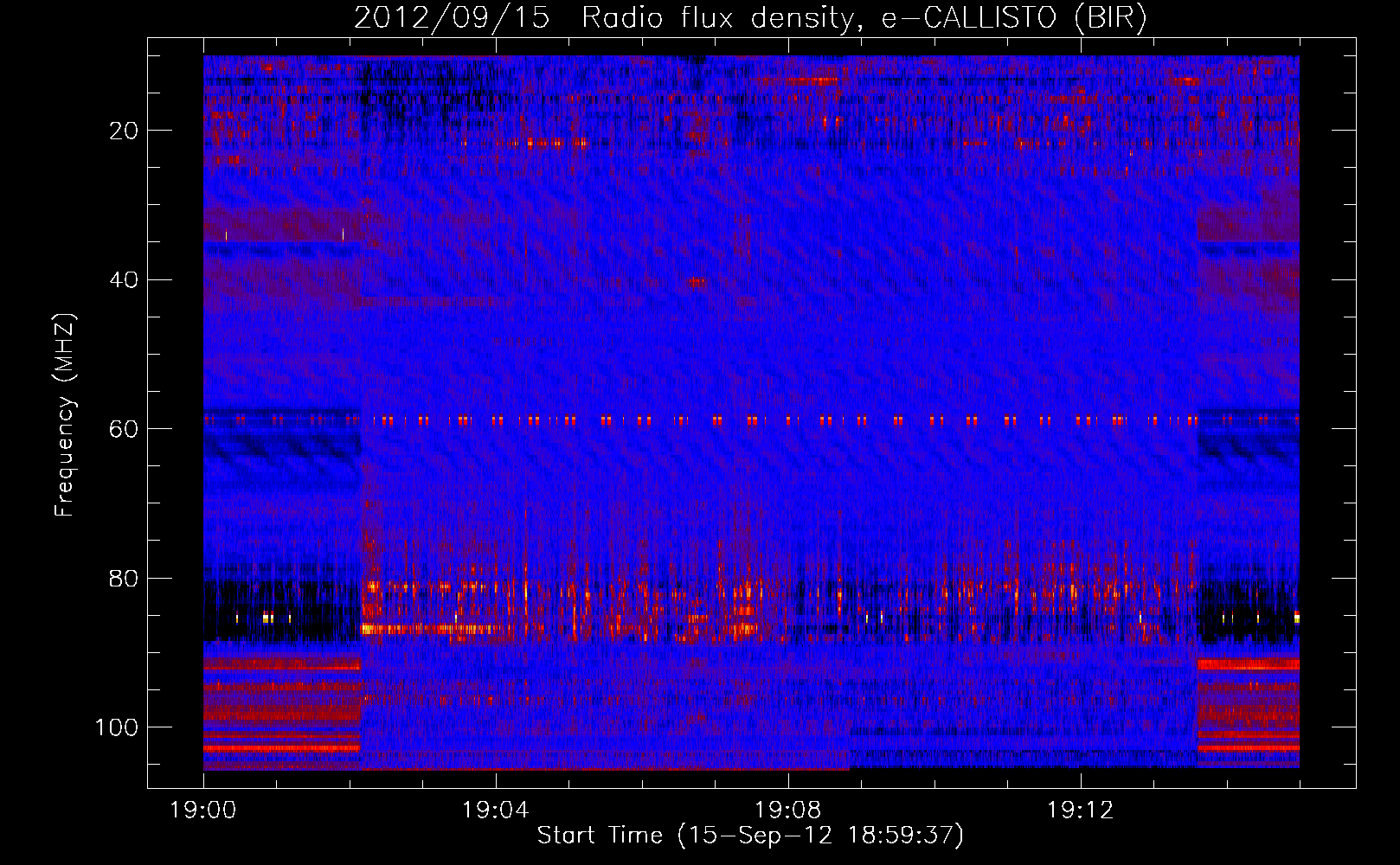
Task: Click the 19:00 time tick label
Action: pyautogui.click(x=203, y=811)
